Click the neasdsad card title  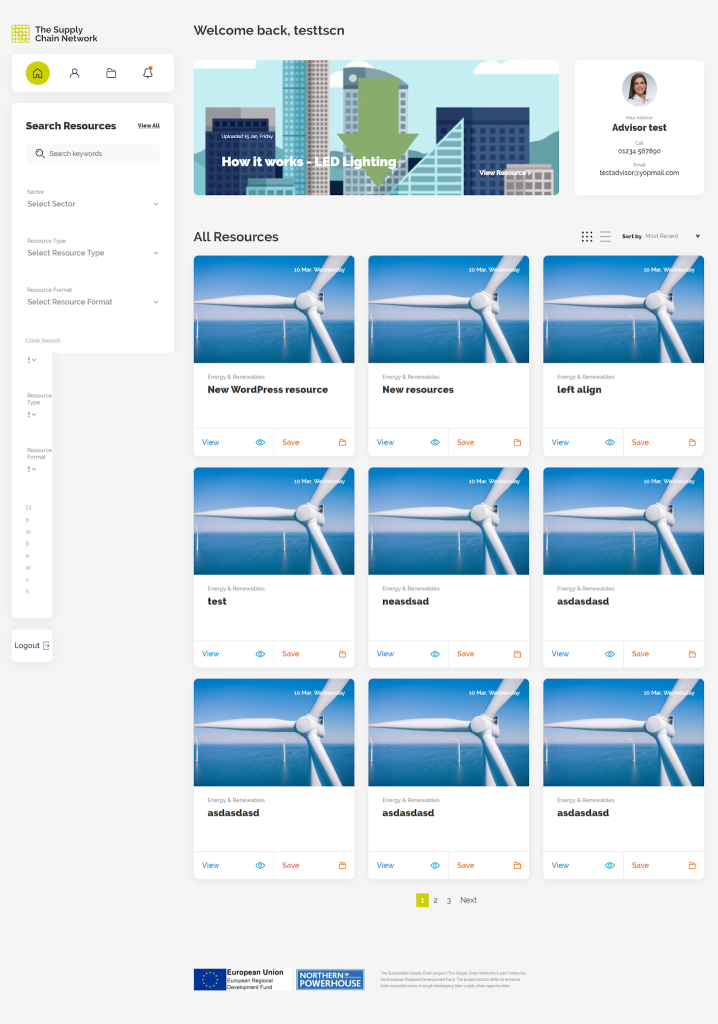pyautogui.click(x=406, y=601)
